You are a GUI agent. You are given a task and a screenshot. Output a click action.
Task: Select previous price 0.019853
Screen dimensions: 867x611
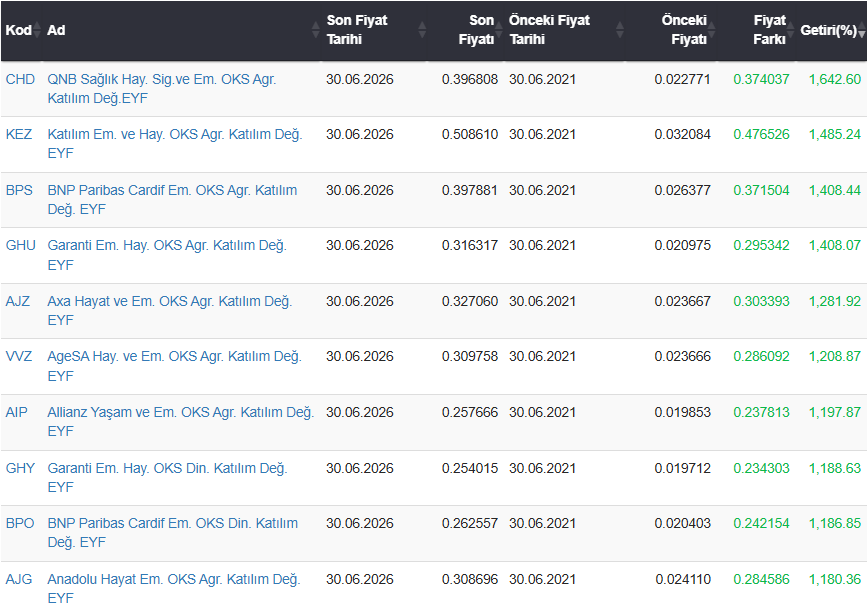click(682, 412)
